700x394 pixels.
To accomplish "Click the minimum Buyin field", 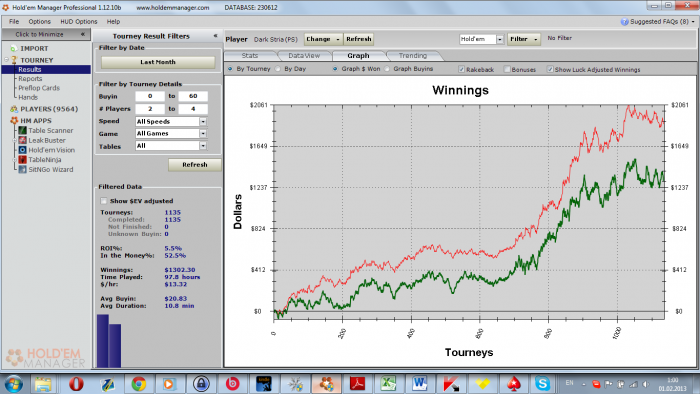I will click(x=150, y=96).
